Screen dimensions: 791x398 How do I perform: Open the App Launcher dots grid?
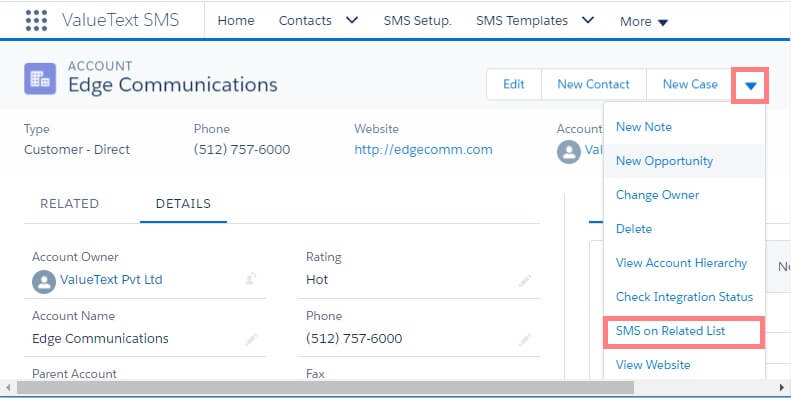coord(36,21)
